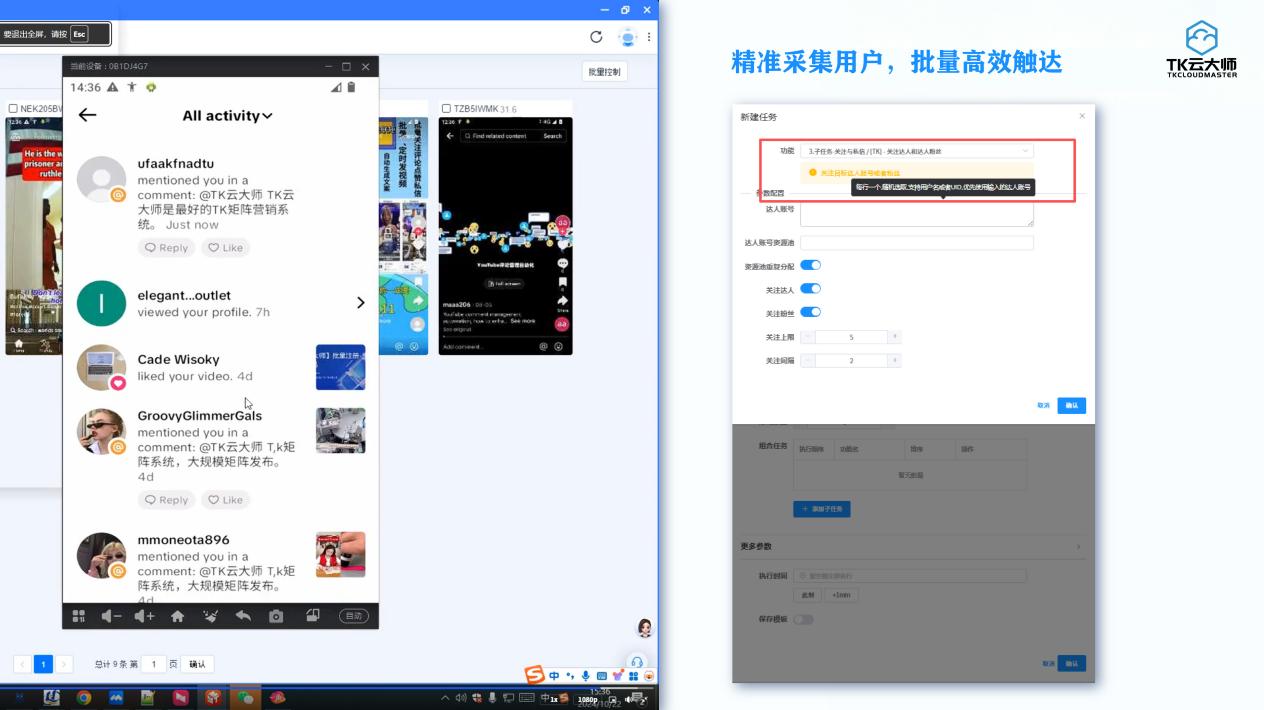
Task: Click the rotate screen icon on the control bar
Action: (x=312, y=615)
